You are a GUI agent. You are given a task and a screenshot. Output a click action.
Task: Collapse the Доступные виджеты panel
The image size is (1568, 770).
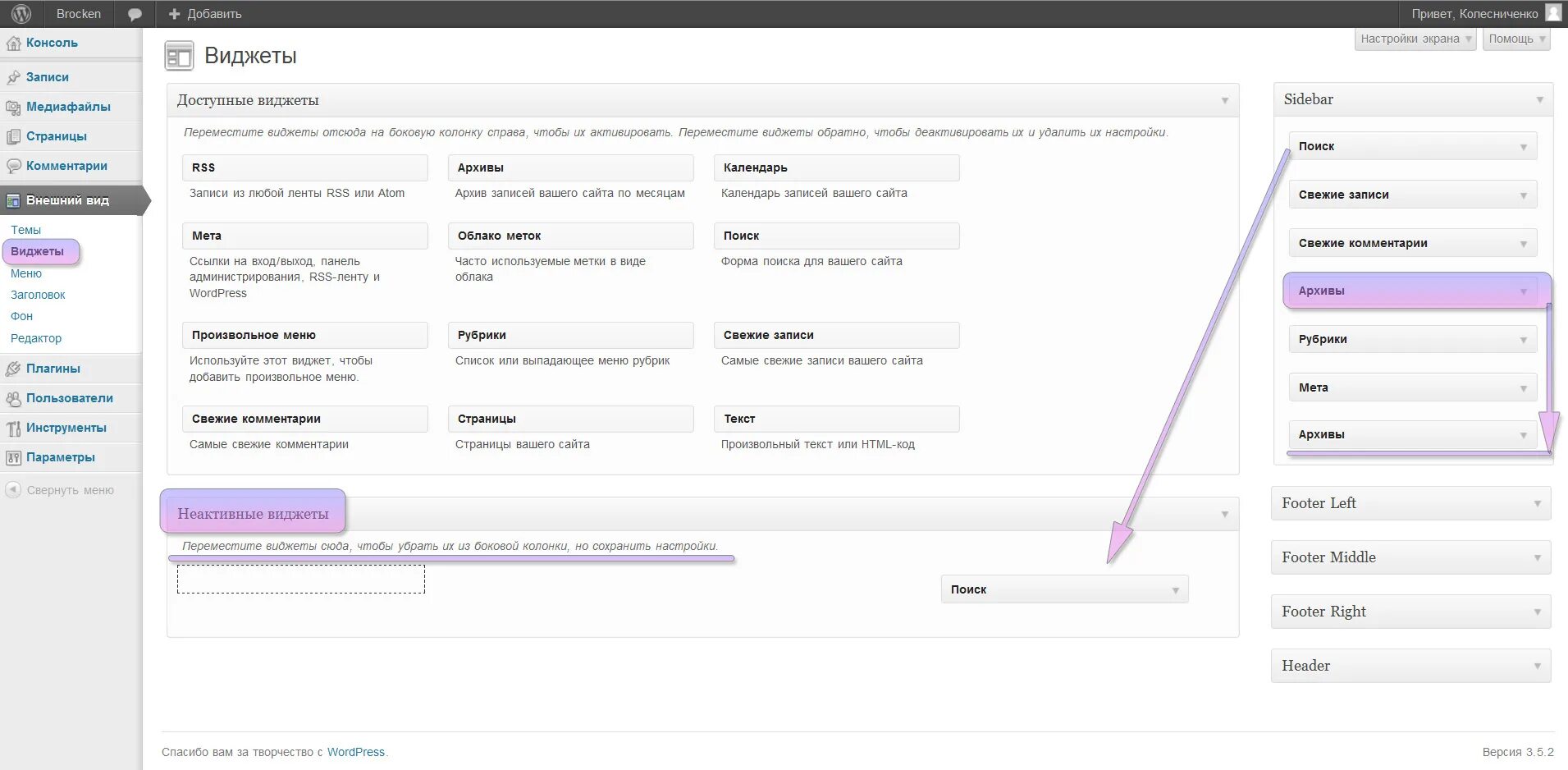click(1224, 100)
